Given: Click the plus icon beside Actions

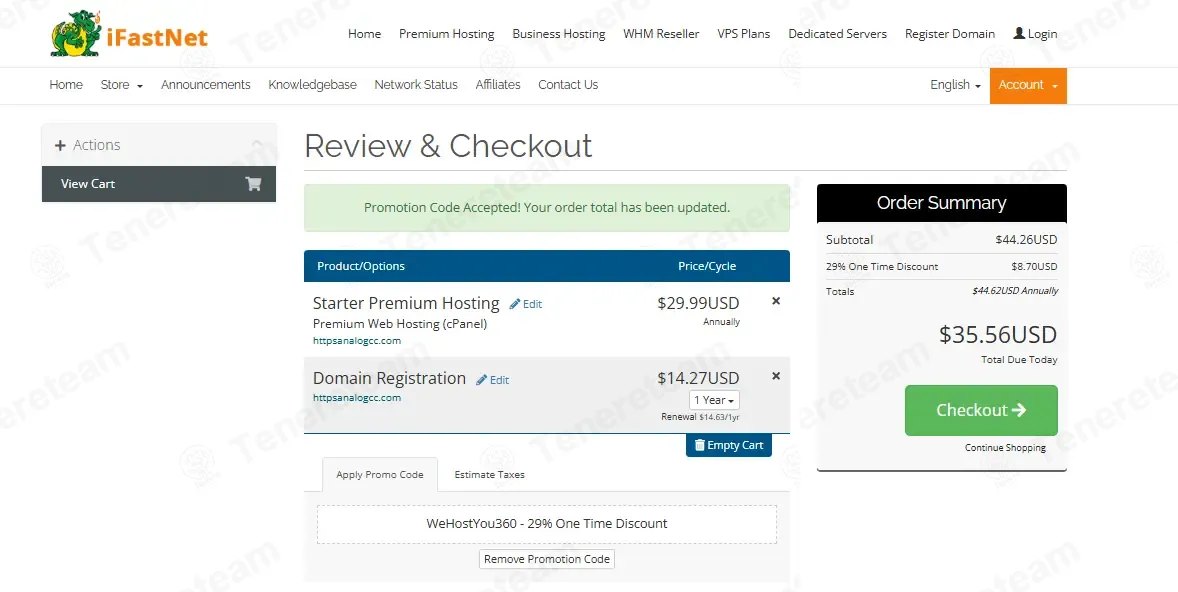Looking at the screenshot, I should point(60,145).
